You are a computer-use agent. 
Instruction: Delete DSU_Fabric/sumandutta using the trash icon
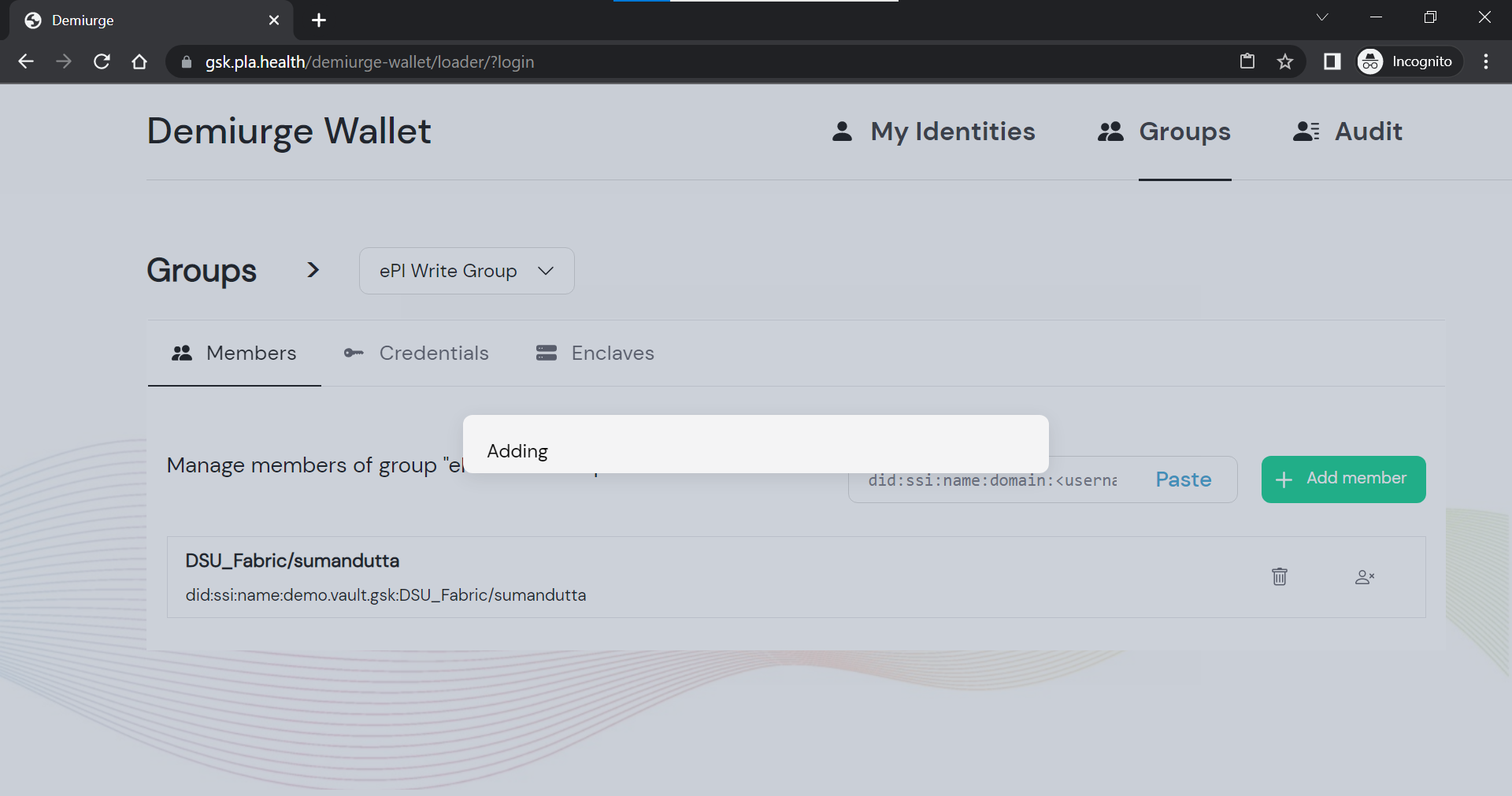tap(1279, 576)
